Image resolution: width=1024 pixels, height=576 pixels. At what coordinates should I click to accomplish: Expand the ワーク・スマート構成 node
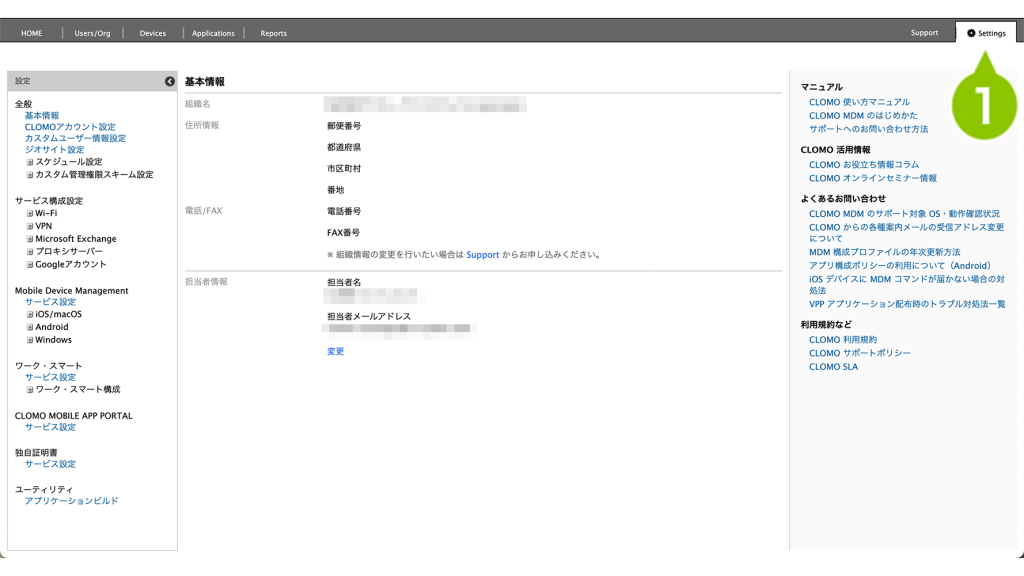click(x=30, y=390)
